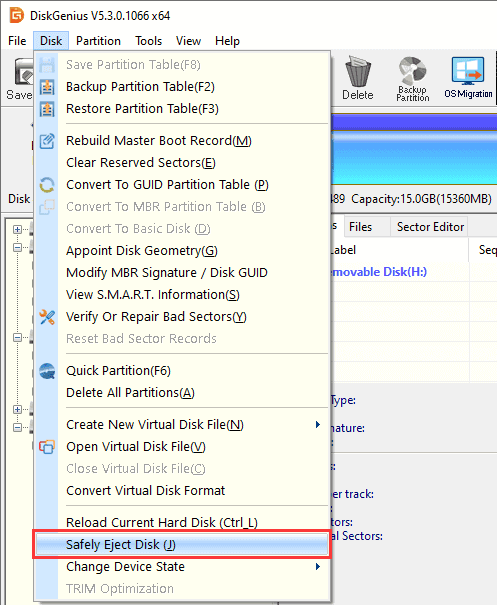Click the OS Migration toolbar icon
Image resolution: width=497 pixels, height=605 pixels.
point(468,71)
